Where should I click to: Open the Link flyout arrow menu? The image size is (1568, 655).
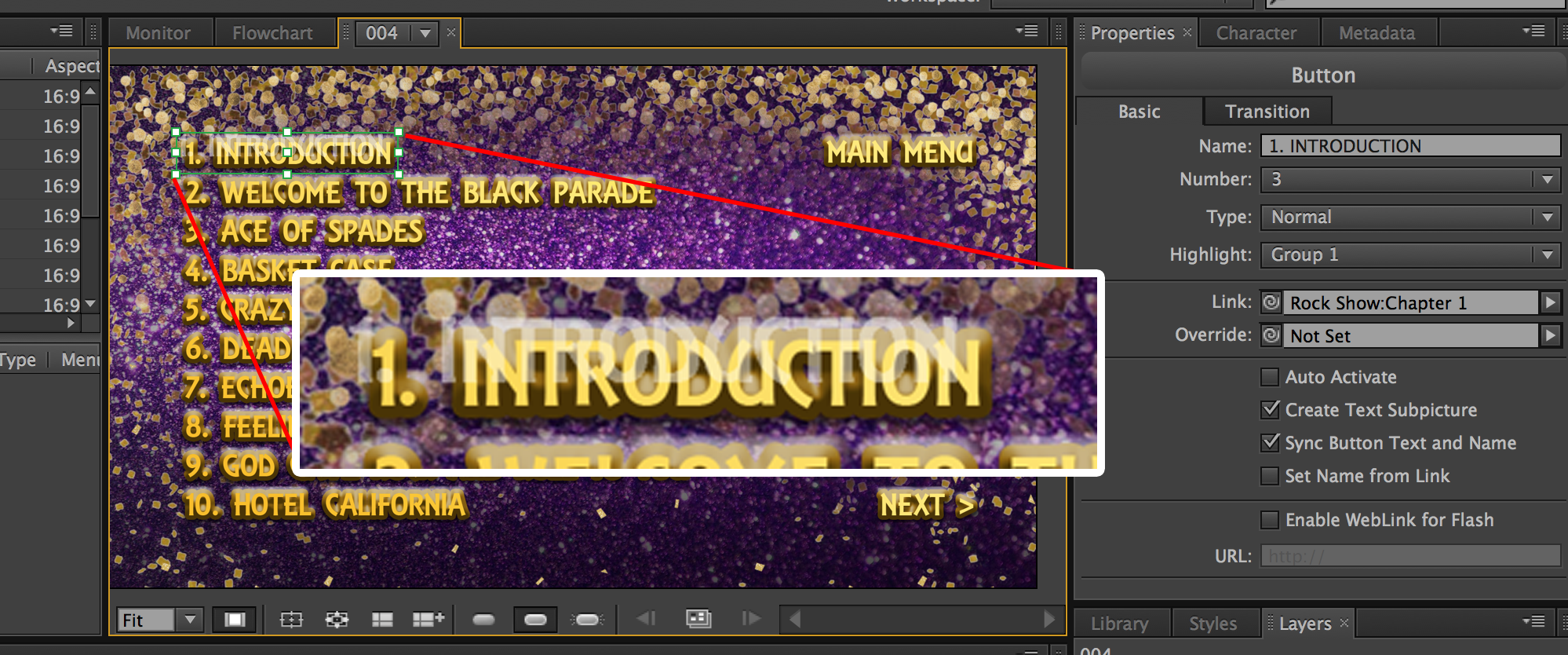(1550, 302)
